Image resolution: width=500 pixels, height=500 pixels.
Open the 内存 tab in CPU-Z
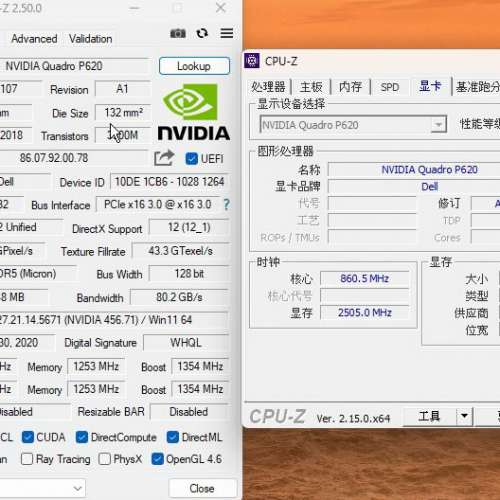pos(350,87)
